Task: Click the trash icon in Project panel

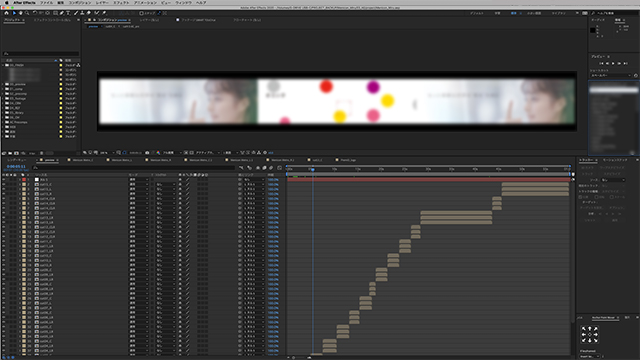Action: pos(42,153)
